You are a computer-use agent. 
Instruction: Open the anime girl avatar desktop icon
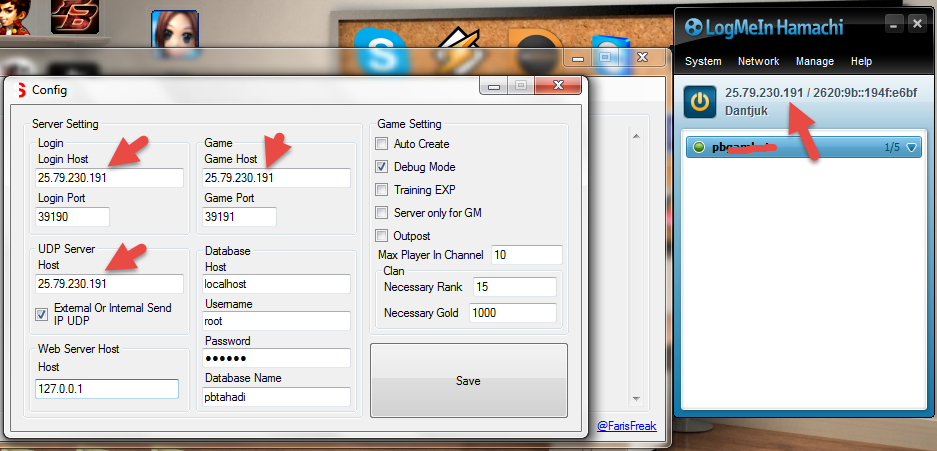[x=174, y=32]
